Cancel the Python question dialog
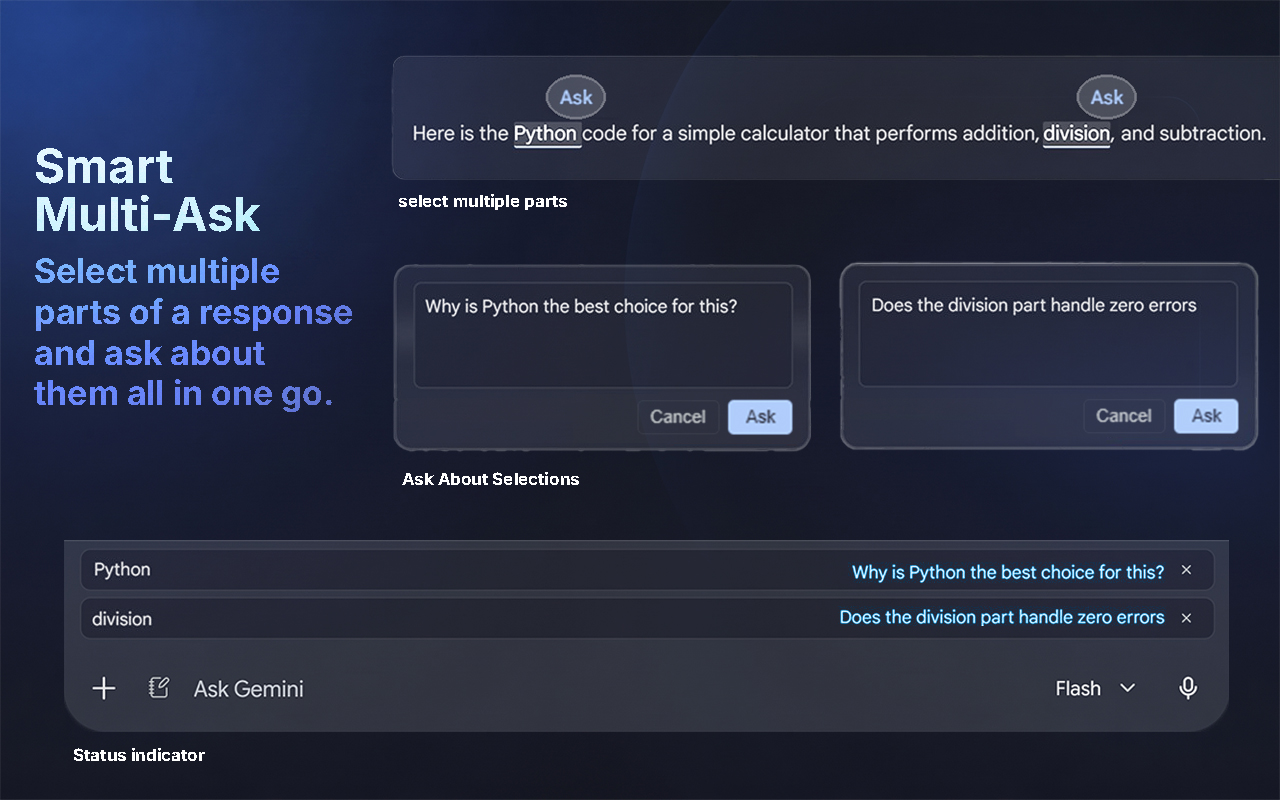This screenshot has width=1280, height=800. point(678,417)
